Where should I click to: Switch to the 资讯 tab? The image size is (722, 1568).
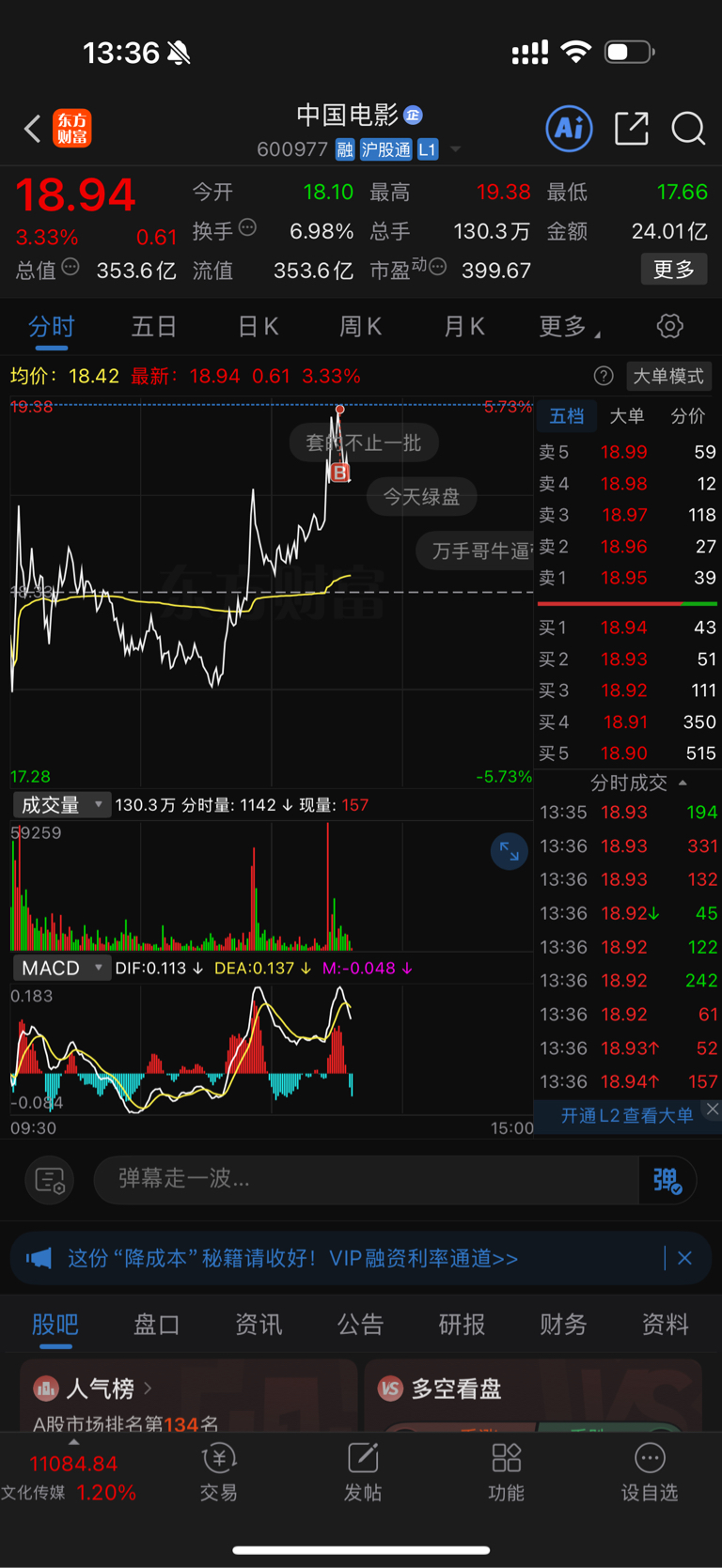259,1325
